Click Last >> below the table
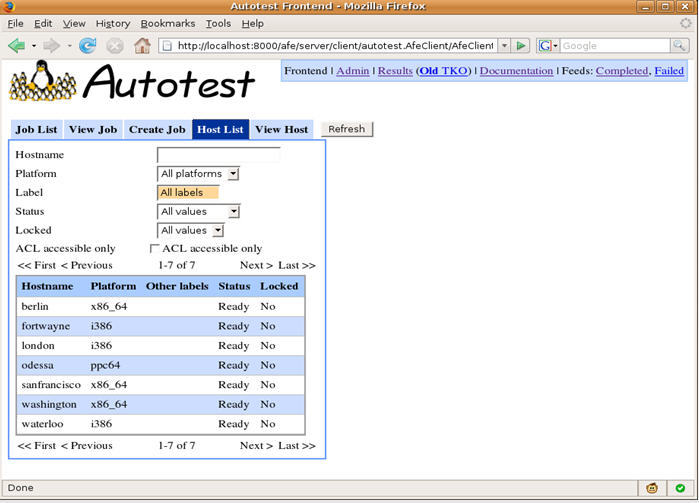 click(297, 445)
